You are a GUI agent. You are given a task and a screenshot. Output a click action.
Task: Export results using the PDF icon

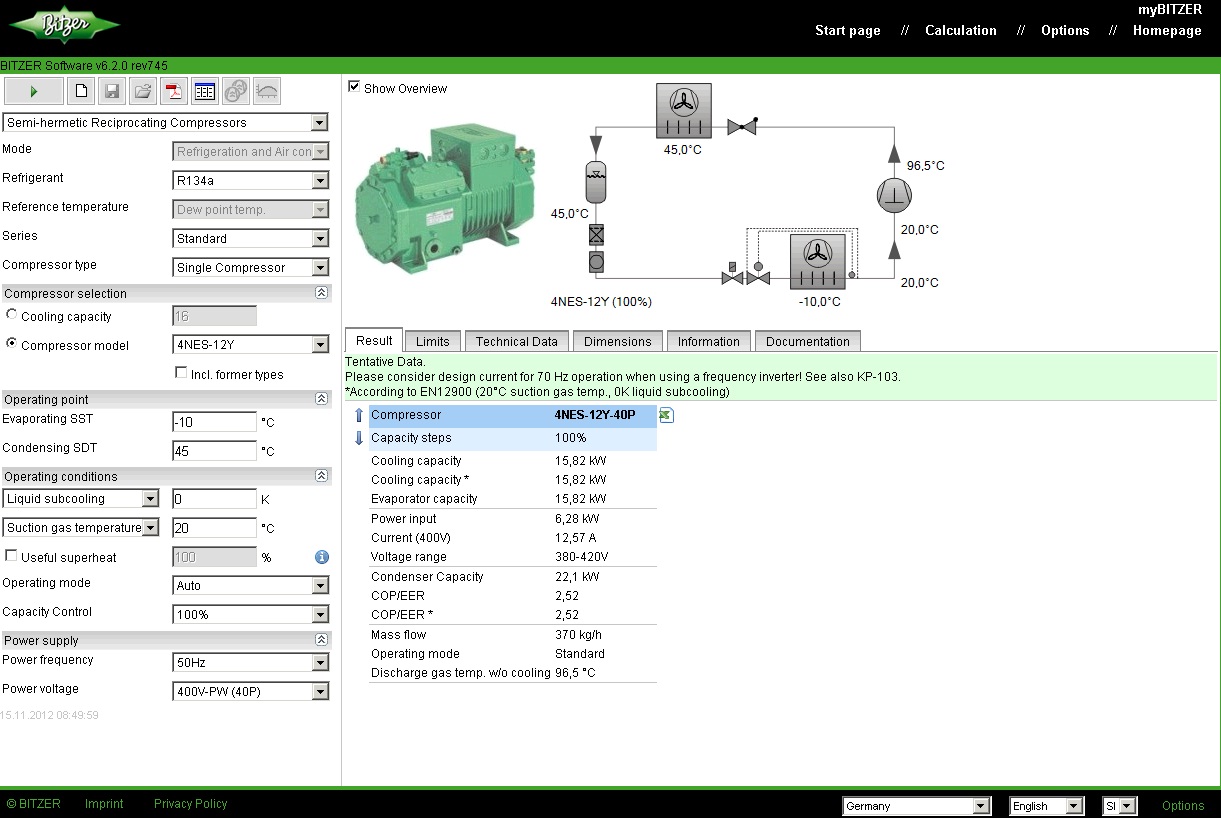(x=174, y=91)
